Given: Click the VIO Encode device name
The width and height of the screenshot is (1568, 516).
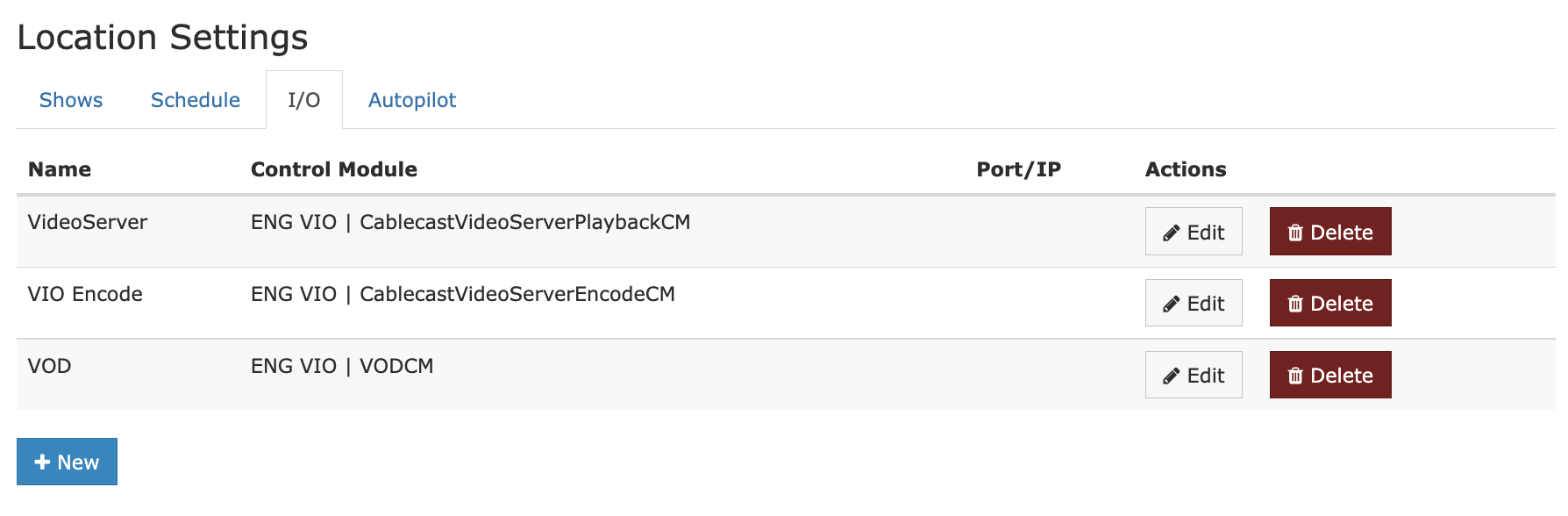Looking at the screenshot, I should pyautogui.click(x=85, y=294).
